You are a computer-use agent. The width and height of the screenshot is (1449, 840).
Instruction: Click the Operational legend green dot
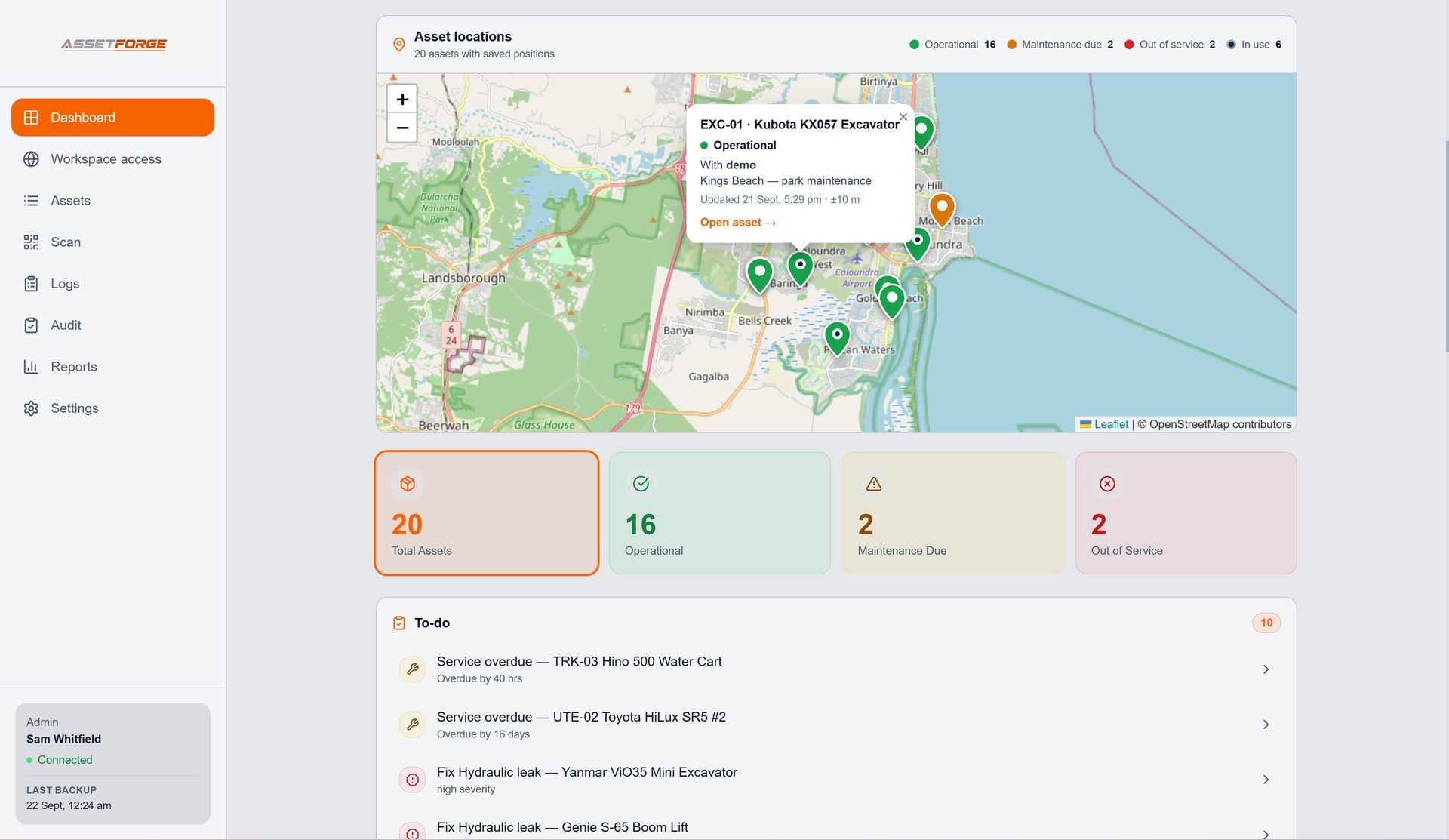[x=914, y=45]
